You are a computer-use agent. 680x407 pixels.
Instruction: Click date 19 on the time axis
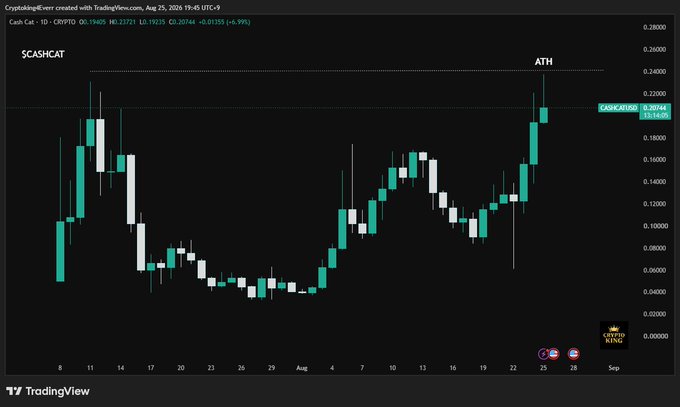tap(483, 368)
